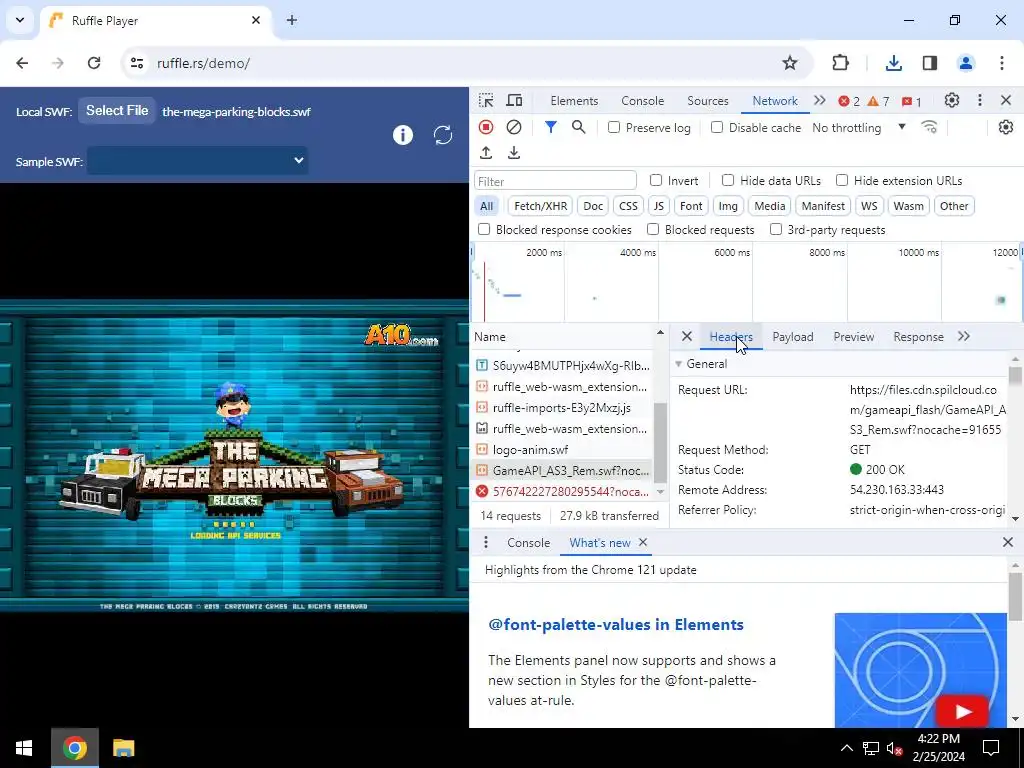Click the network Filter text field

pos(555,181)
